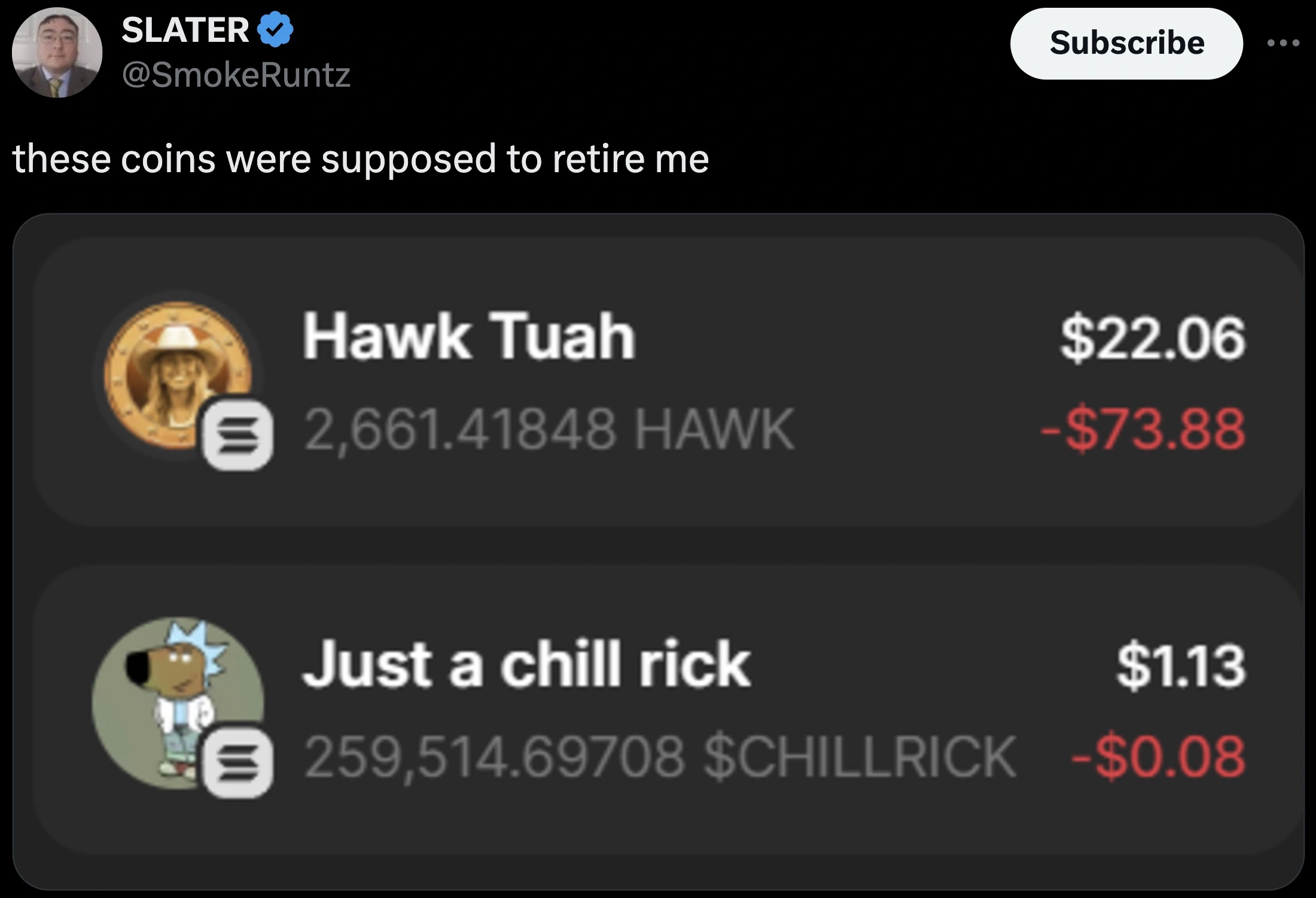Click Solana badge on Hawk Tuah icon

(x=238, y=435)
